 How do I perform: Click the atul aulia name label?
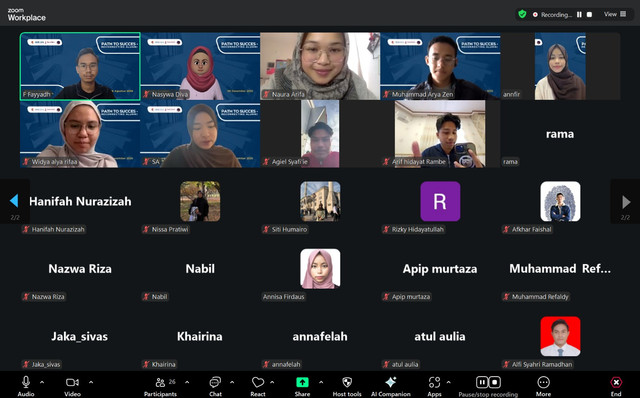click(405, 365)
